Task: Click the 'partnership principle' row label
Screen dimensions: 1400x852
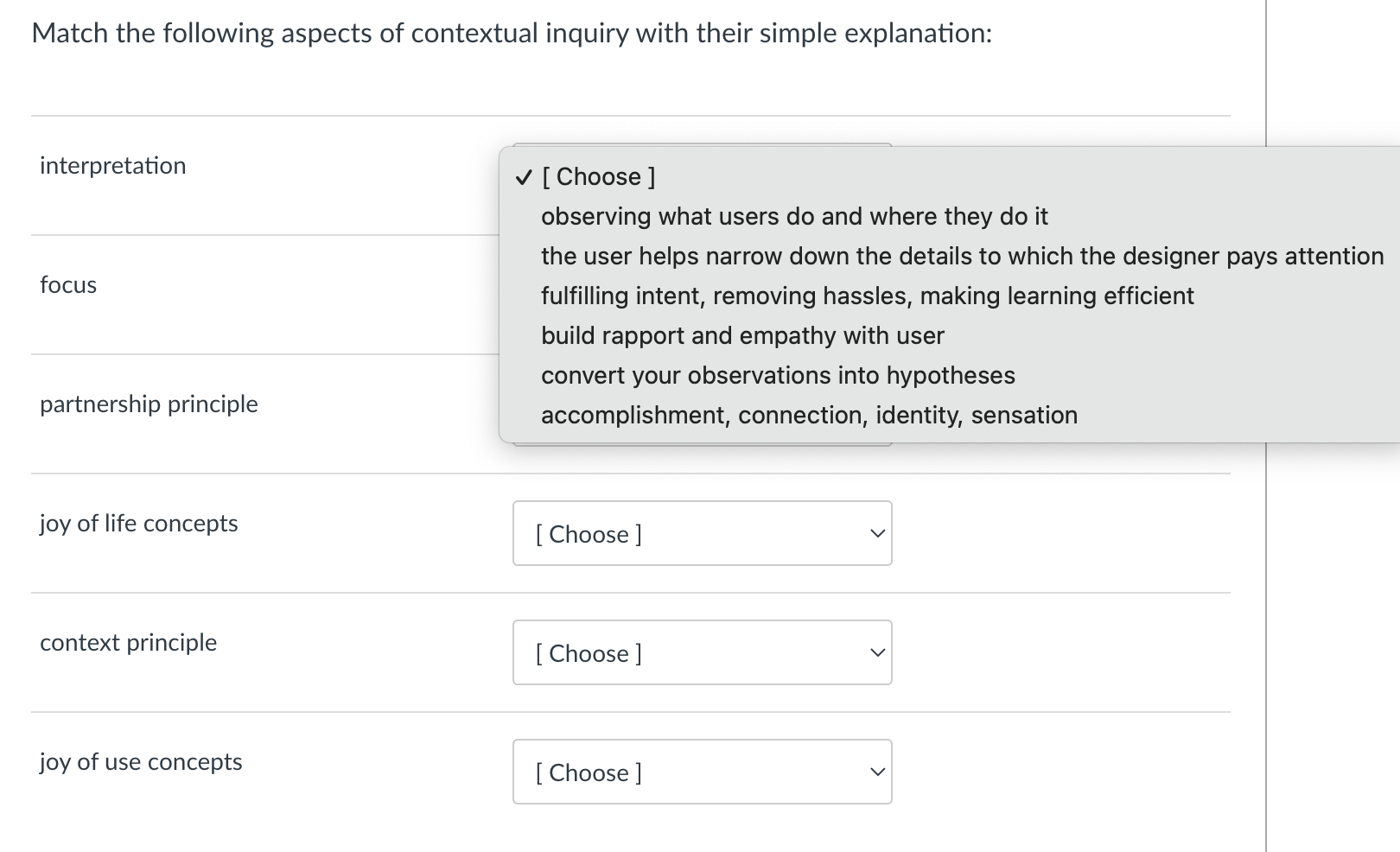Action: (x=149, y=404)
